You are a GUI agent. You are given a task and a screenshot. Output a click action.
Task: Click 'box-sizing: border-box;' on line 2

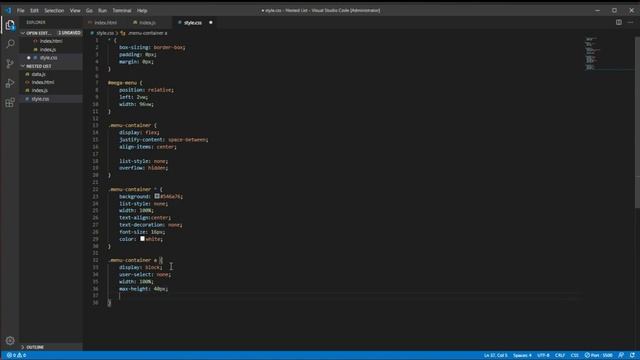click(152, 47)
